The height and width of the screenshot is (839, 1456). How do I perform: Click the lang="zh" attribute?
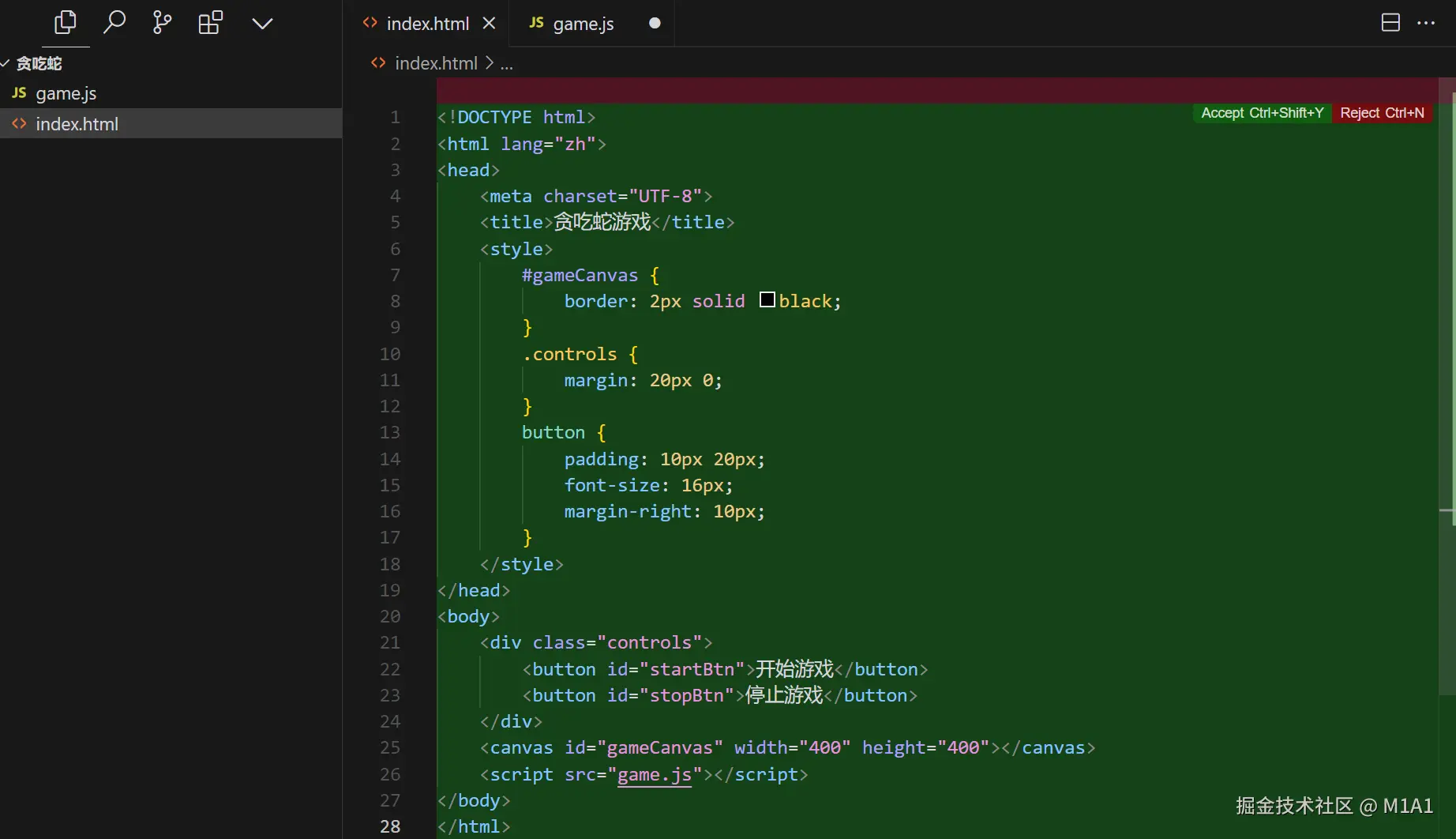(548, 144)
